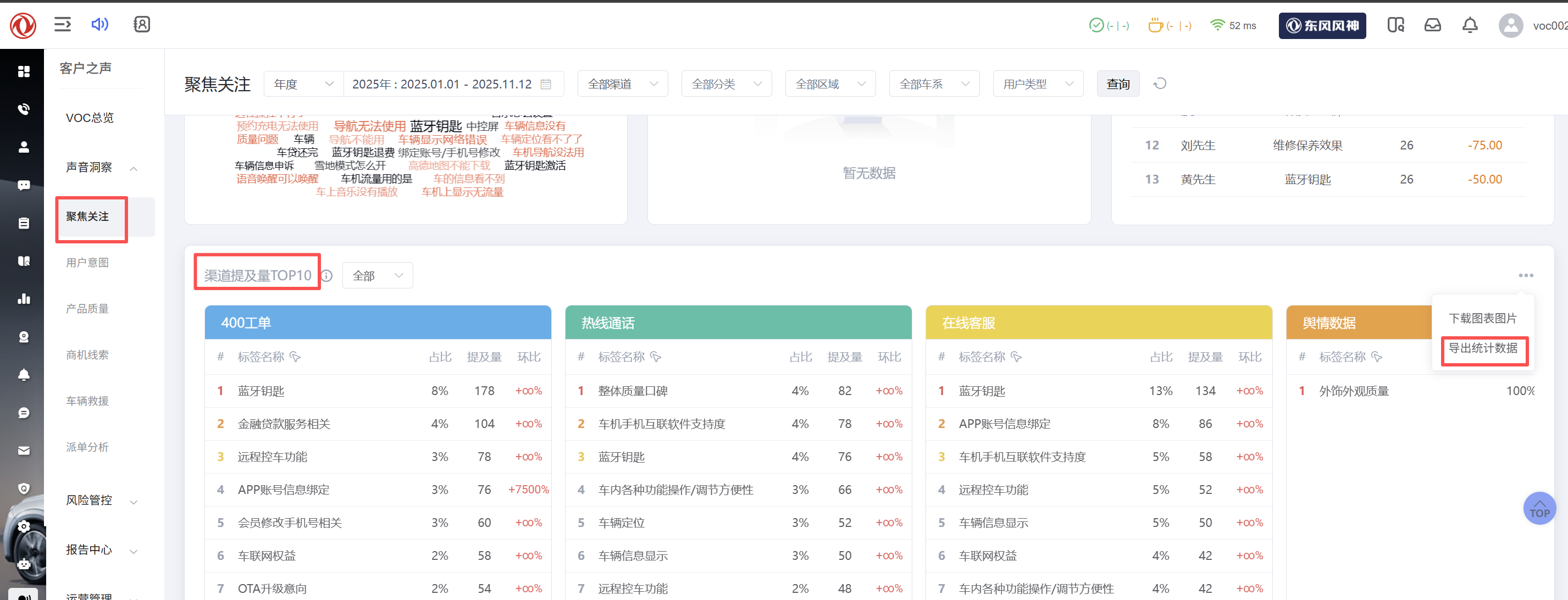Open the inbox tray icon
This screenshot has width=1568, height=600.
click(x=1432, y=25)
